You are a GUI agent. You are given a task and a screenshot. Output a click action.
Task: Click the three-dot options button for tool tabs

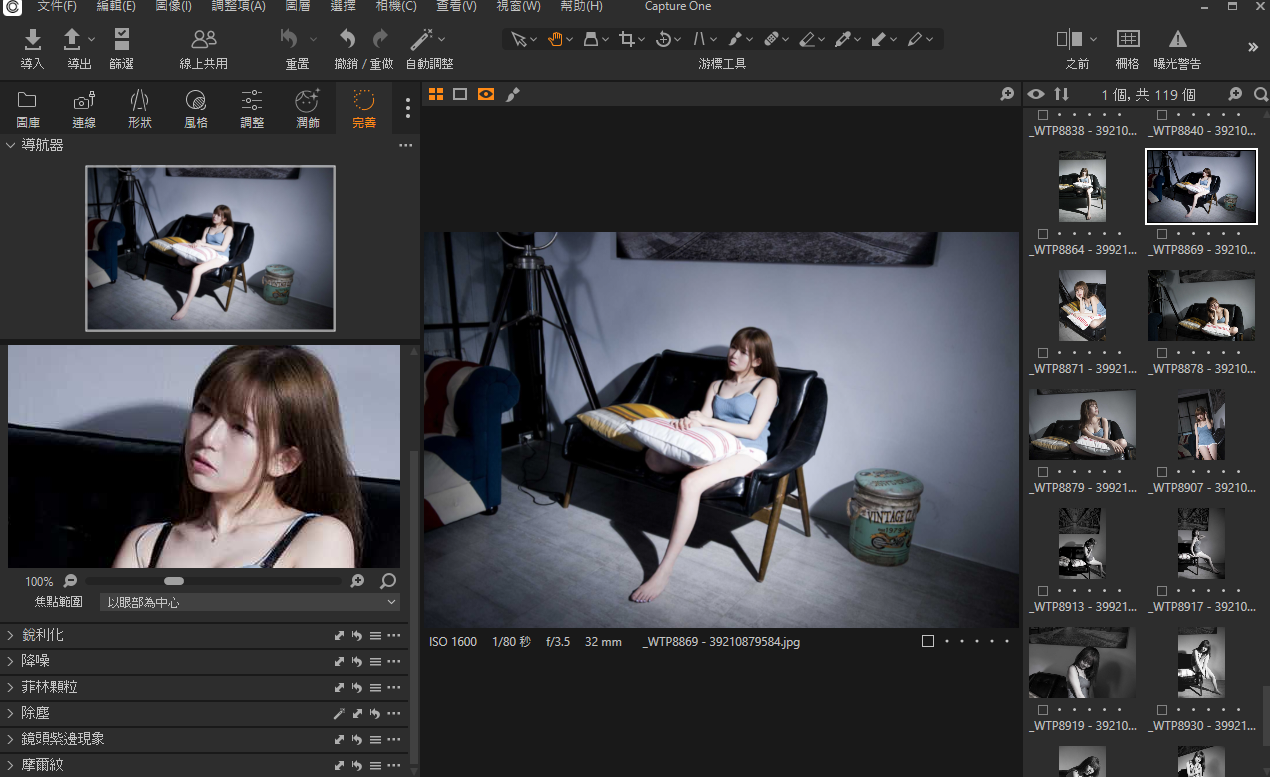pyautogui.click(x=408, y=108)
